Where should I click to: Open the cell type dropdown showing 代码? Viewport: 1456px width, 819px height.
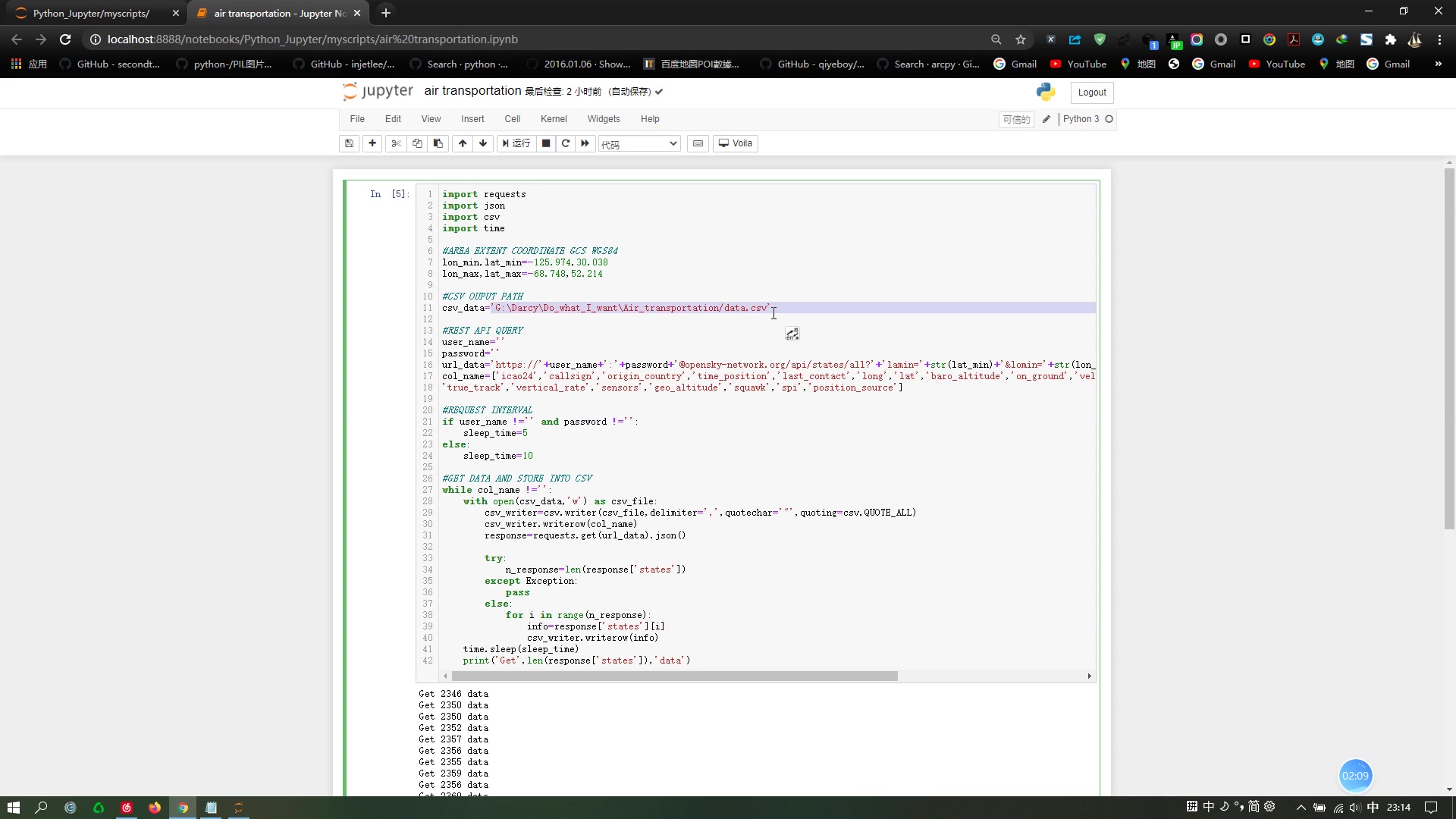(639, 144)
